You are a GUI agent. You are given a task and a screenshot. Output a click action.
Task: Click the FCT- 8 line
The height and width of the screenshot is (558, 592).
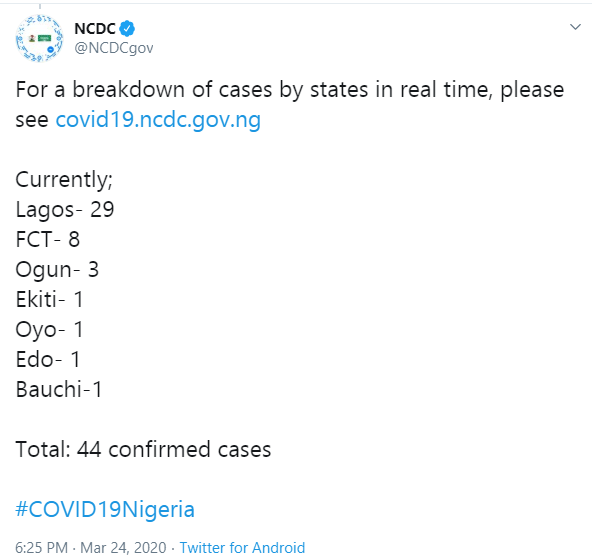tap(48, 239)
